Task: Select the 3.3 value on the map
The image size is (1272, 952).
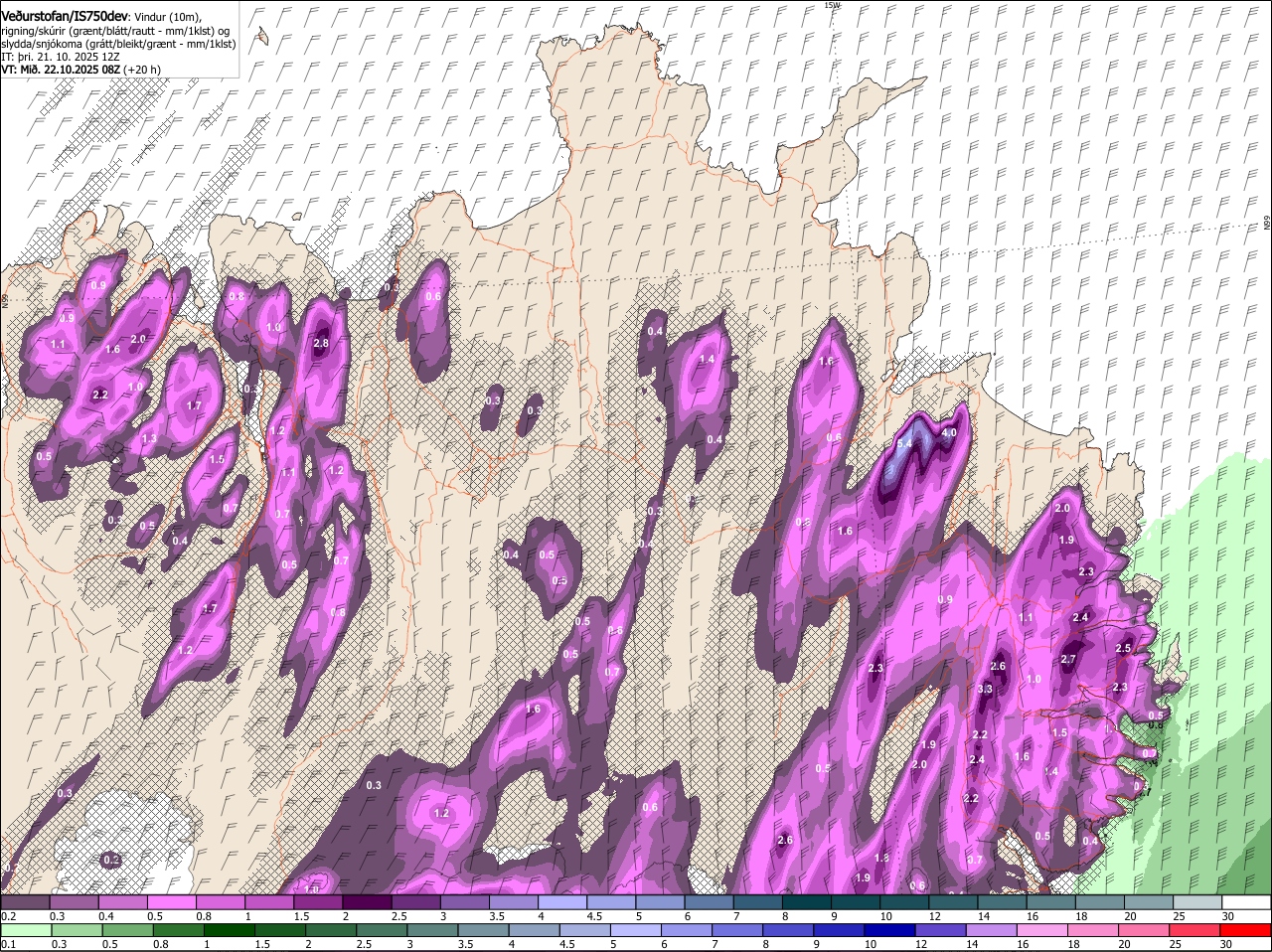Action: pyautogui.click(x=985, y=689)
